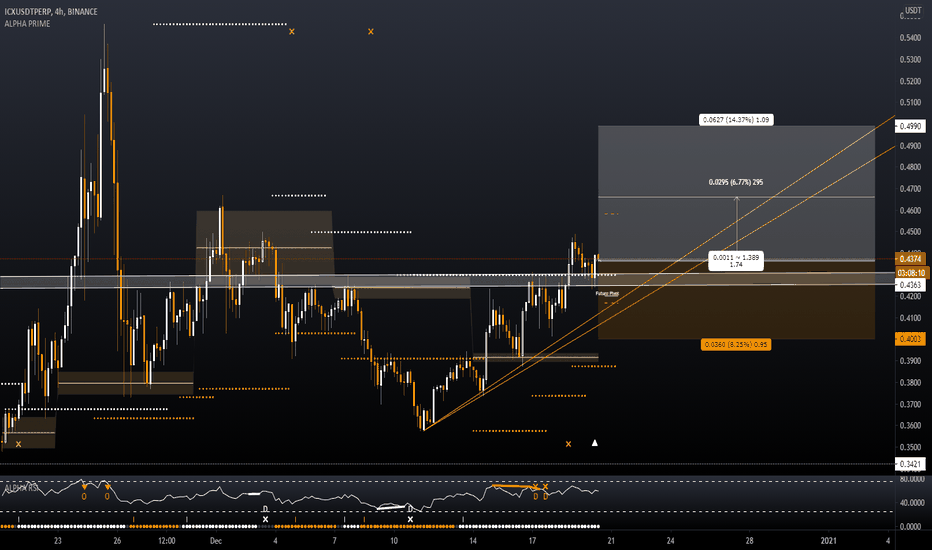The width and height of the screenshot is (932, 550).
Task: Click the 0.5400 price scale value
Action: pyautogui.click(x=910, y=37)
